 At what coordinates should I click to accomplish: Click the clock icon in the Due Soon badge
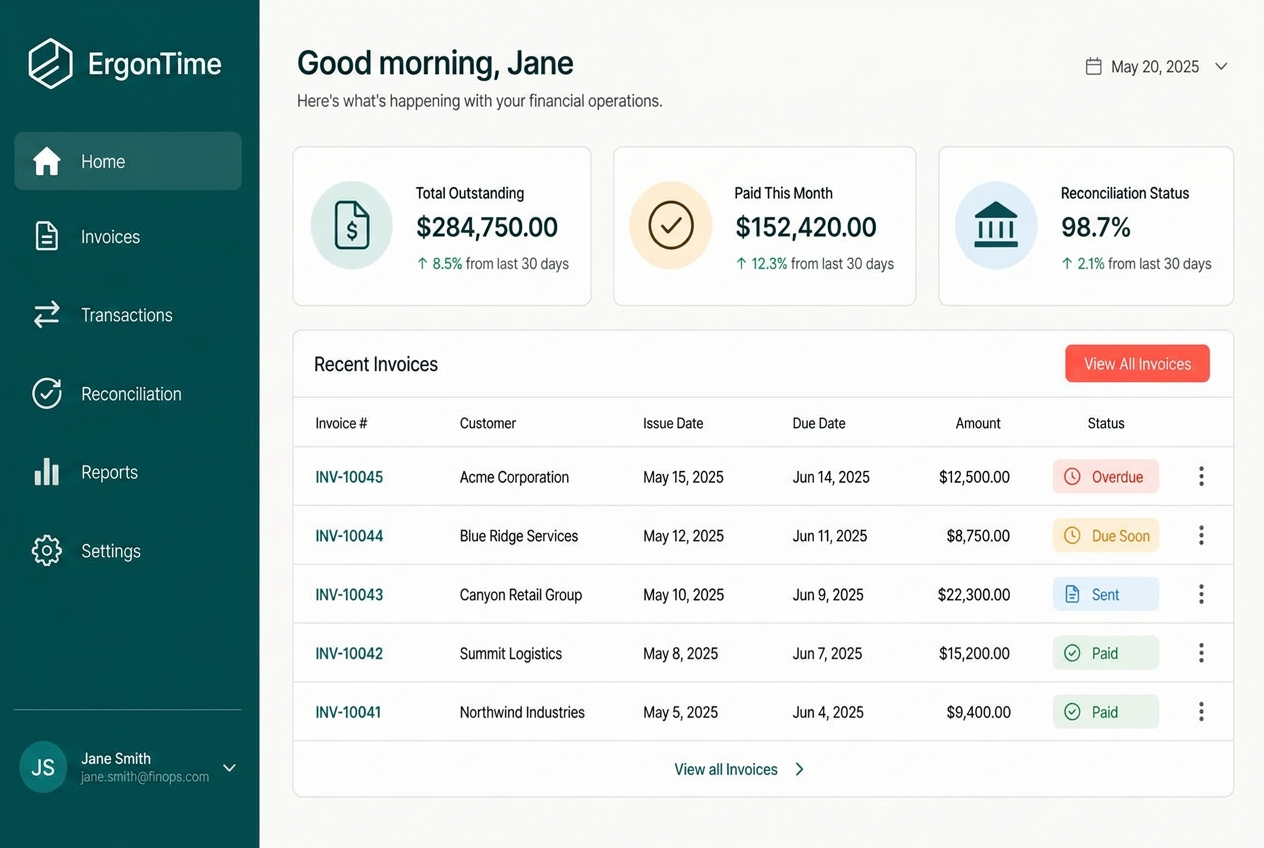pyautogui.click(x=1072, y=536)
